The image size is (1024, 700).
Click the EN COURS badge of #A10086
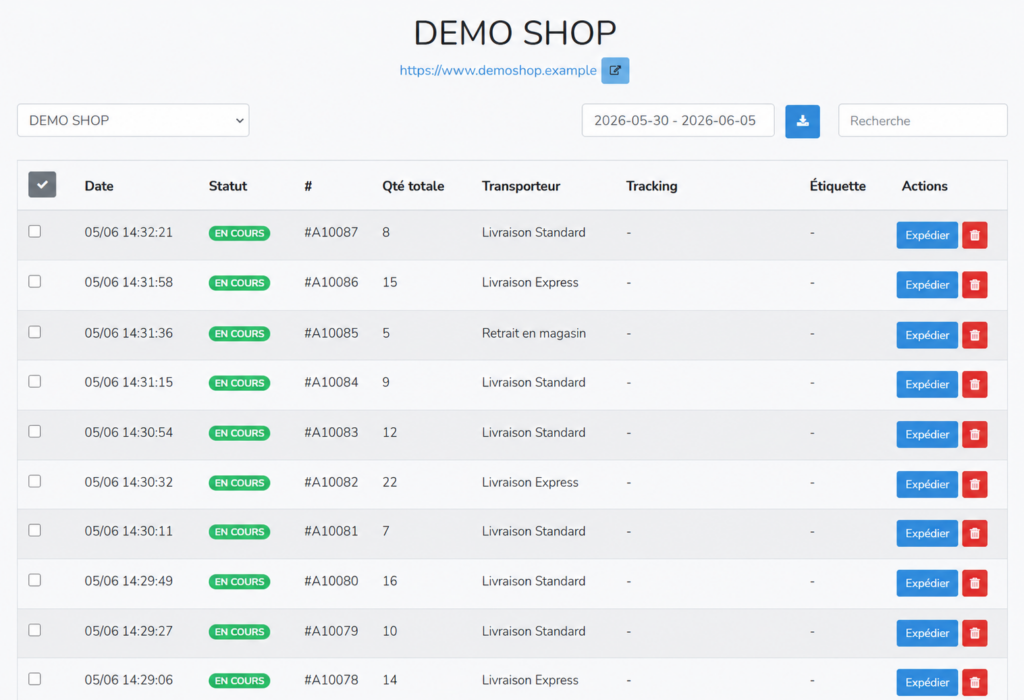239,283
